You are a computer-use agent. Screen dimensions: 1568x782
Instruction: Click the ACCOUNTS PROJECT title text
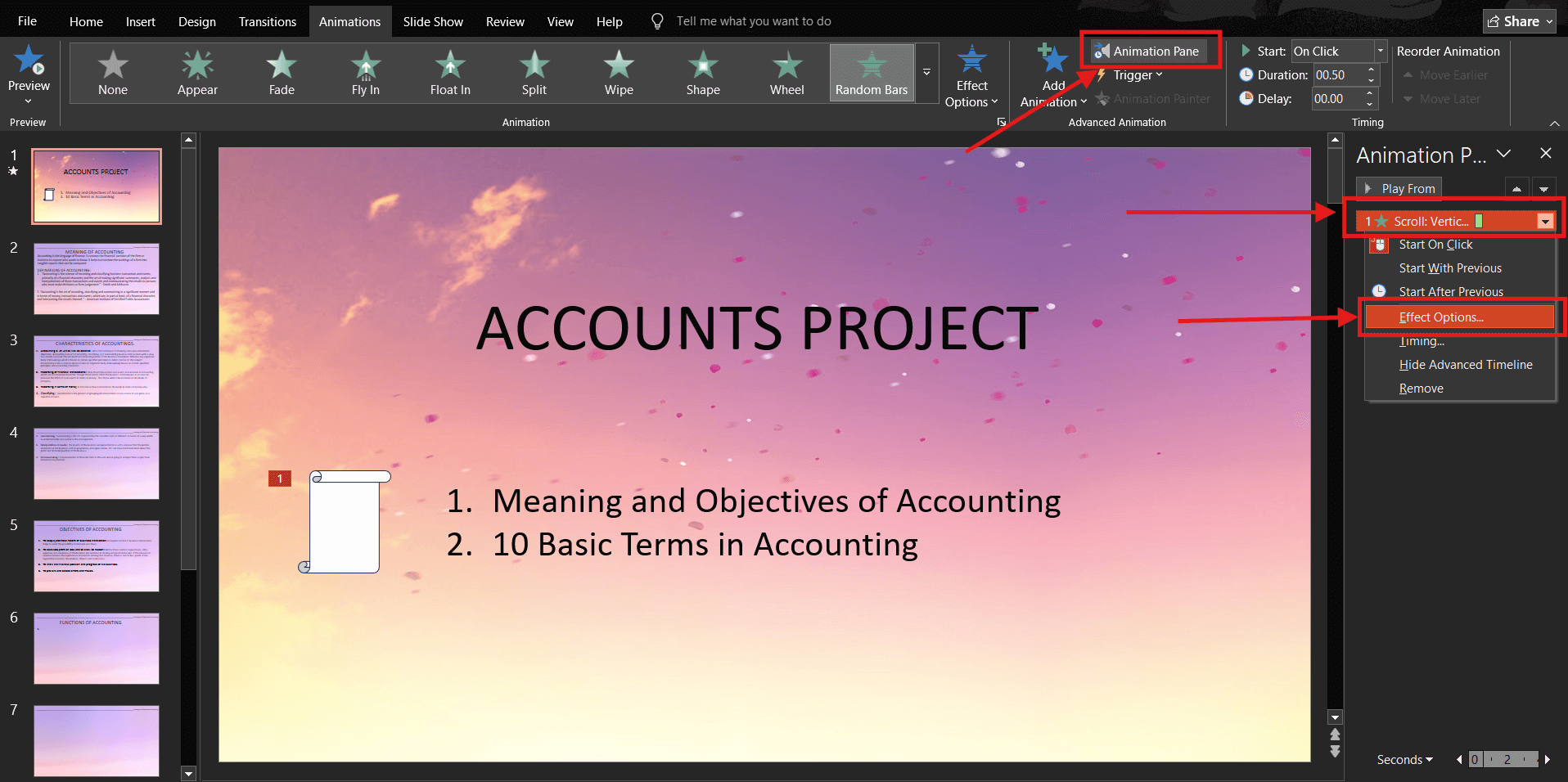(x=757, y=329)
